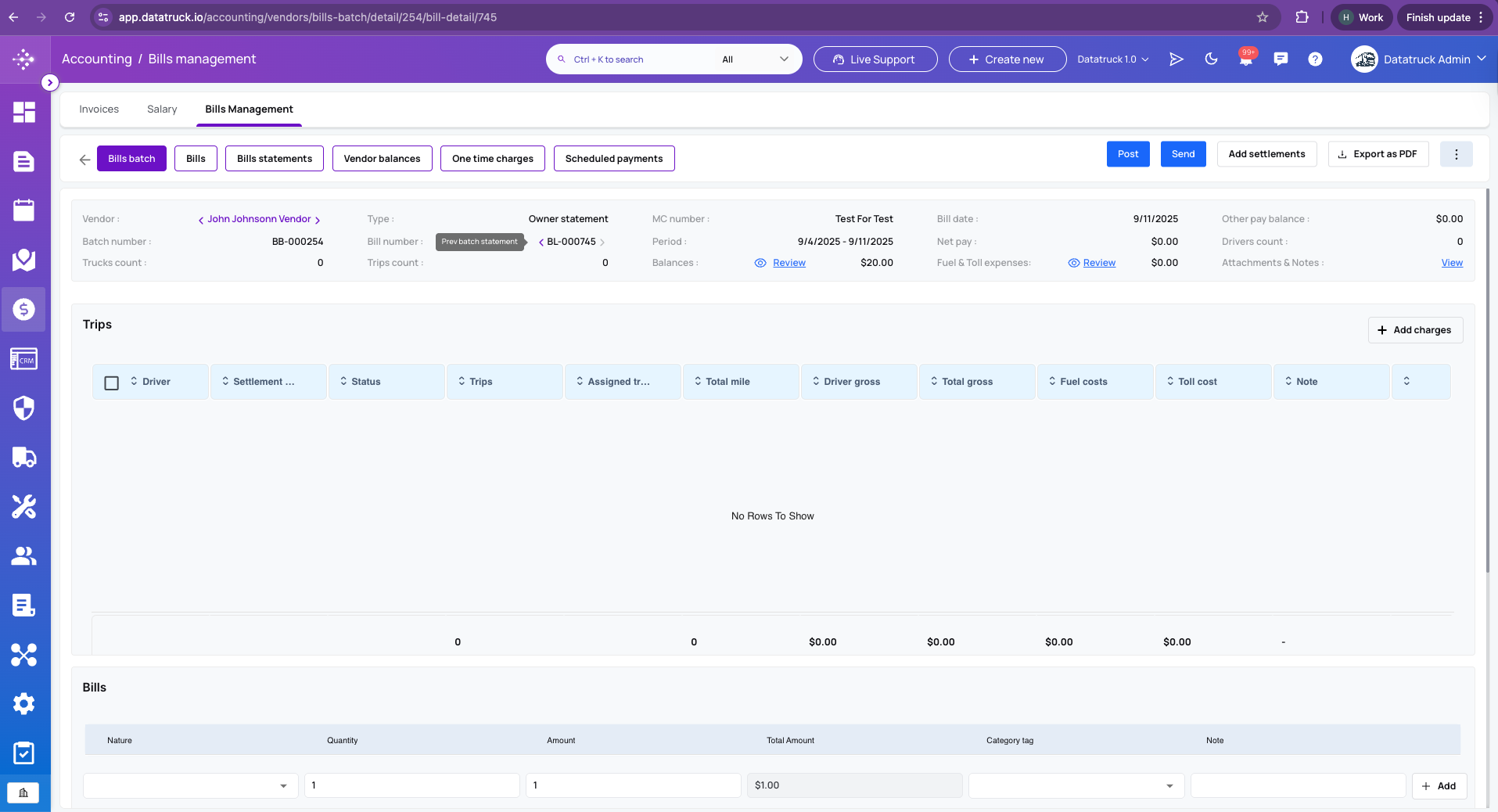
Task: Switch to the Salary tab
Action: pyautogui.click(x=162, y=109)
